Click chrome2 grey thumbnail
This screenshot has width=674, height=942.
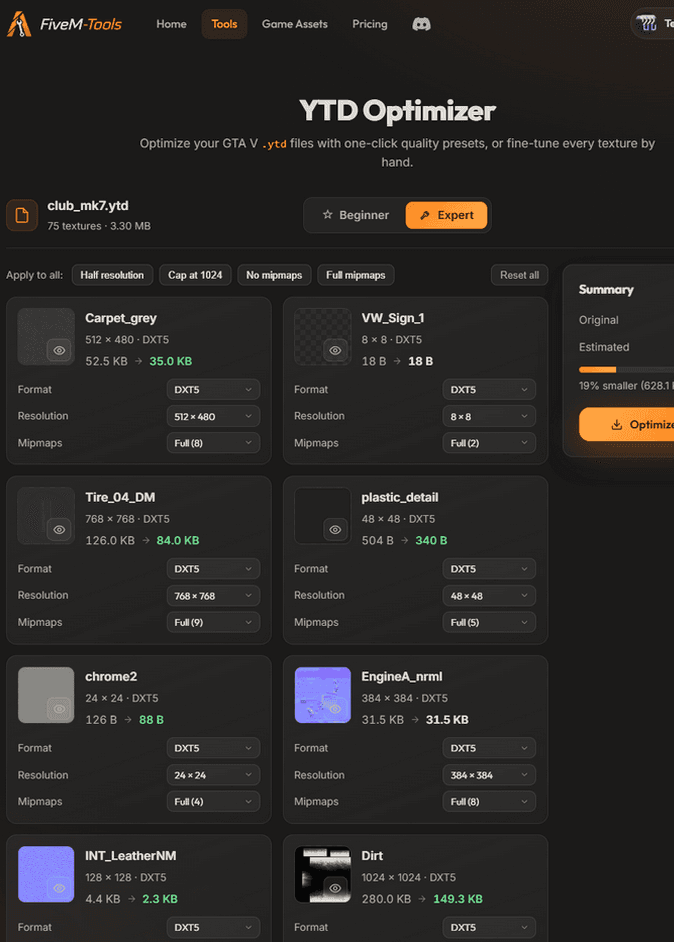click(46, 695)
